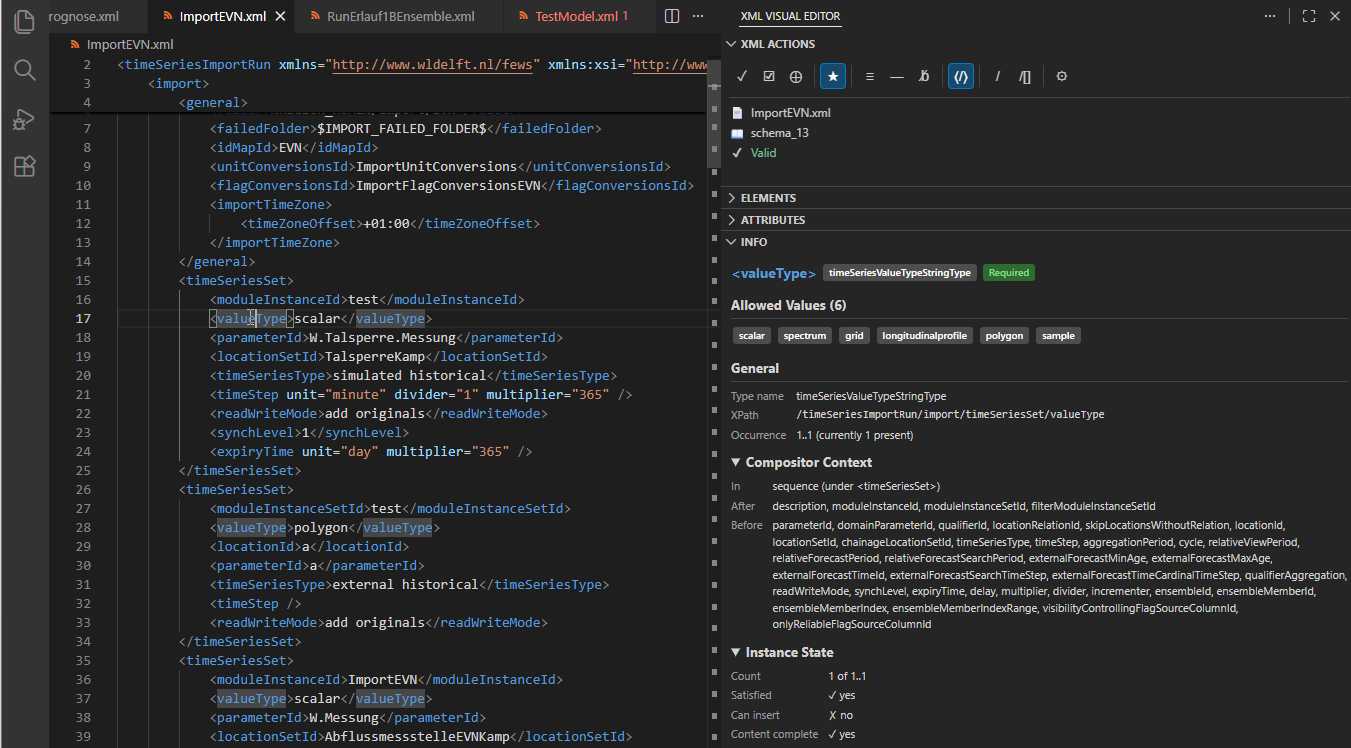Split the editor to the right

(x=672, y=17)
